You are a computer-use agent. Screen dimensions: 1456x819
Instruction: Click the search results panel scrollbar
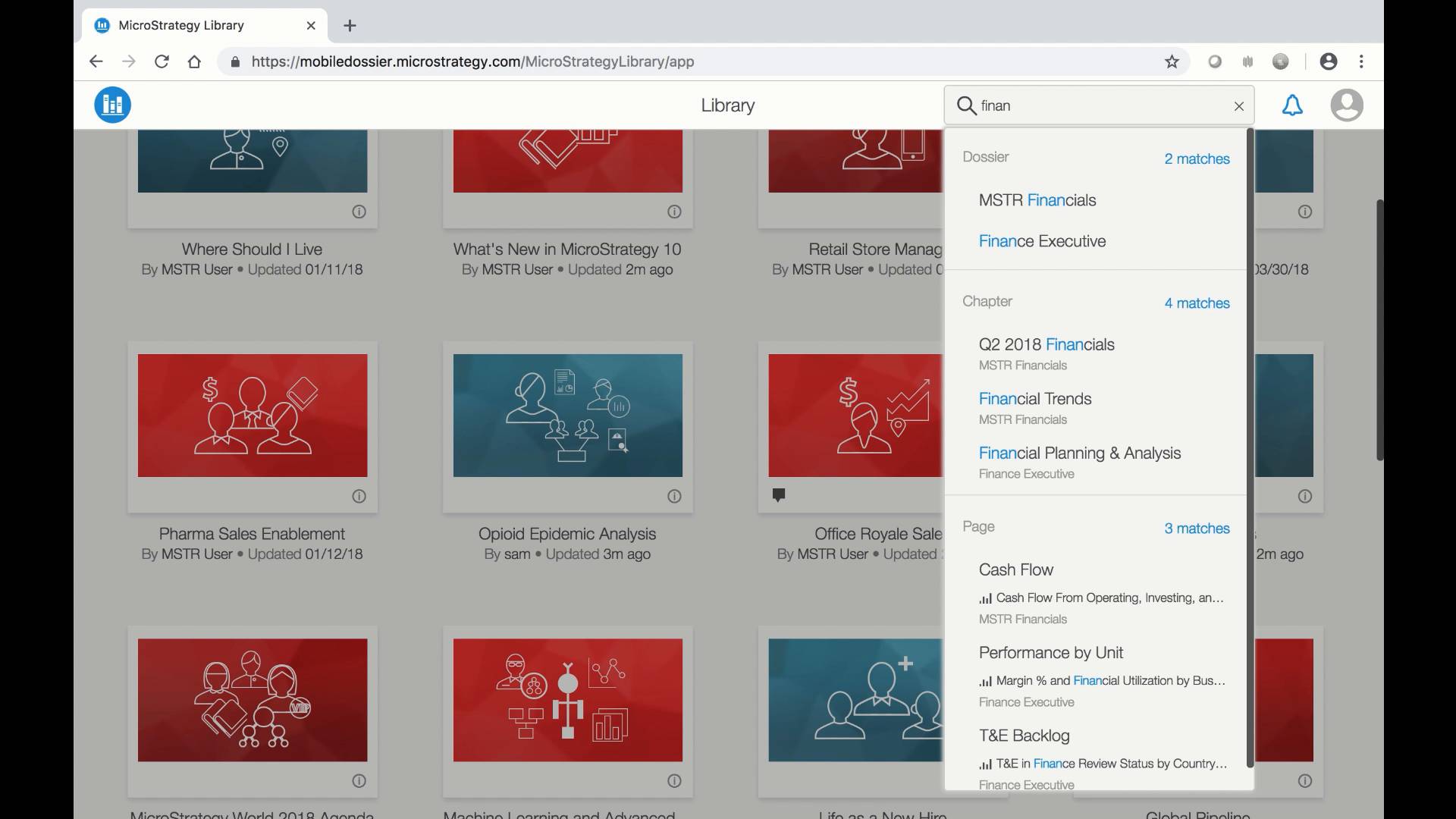1250,447
